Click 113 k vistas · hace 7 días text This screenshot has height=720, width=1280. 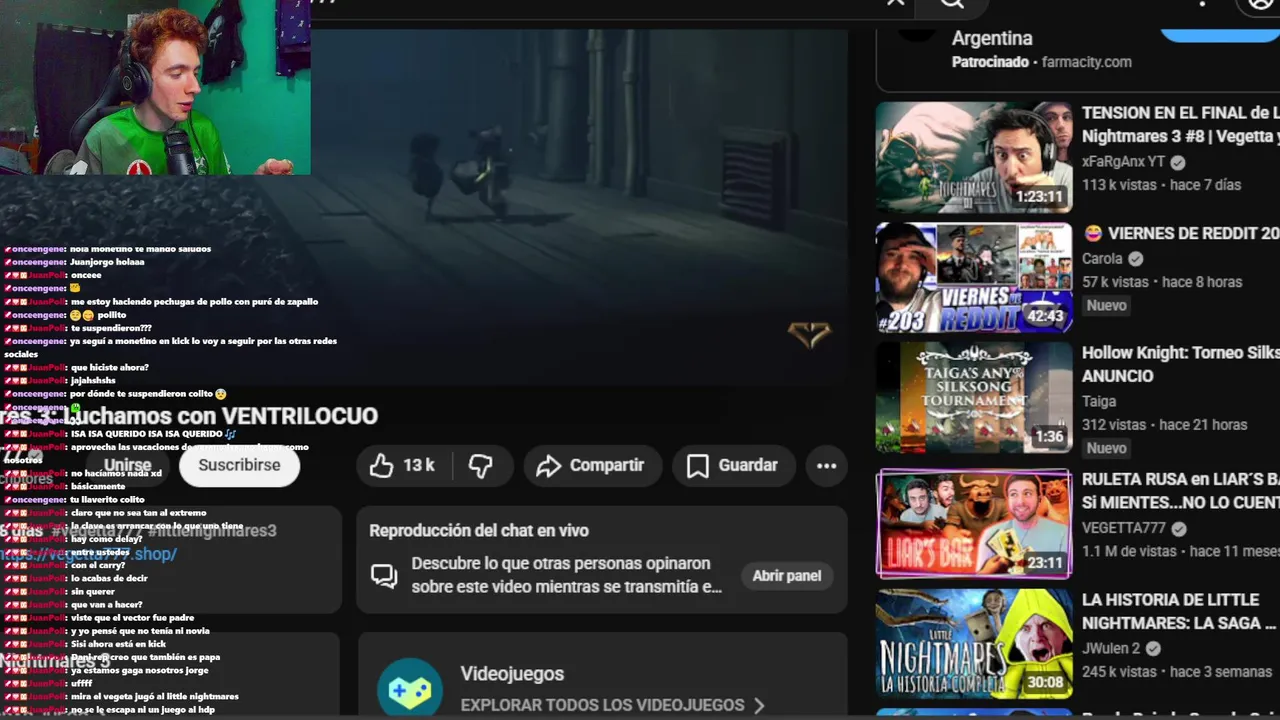click(x=1161, y=185)
